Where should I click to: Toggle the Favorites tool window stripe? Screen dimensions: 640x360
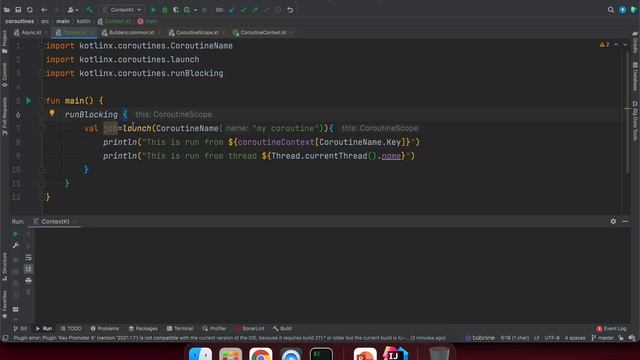(x=4, y=304)
